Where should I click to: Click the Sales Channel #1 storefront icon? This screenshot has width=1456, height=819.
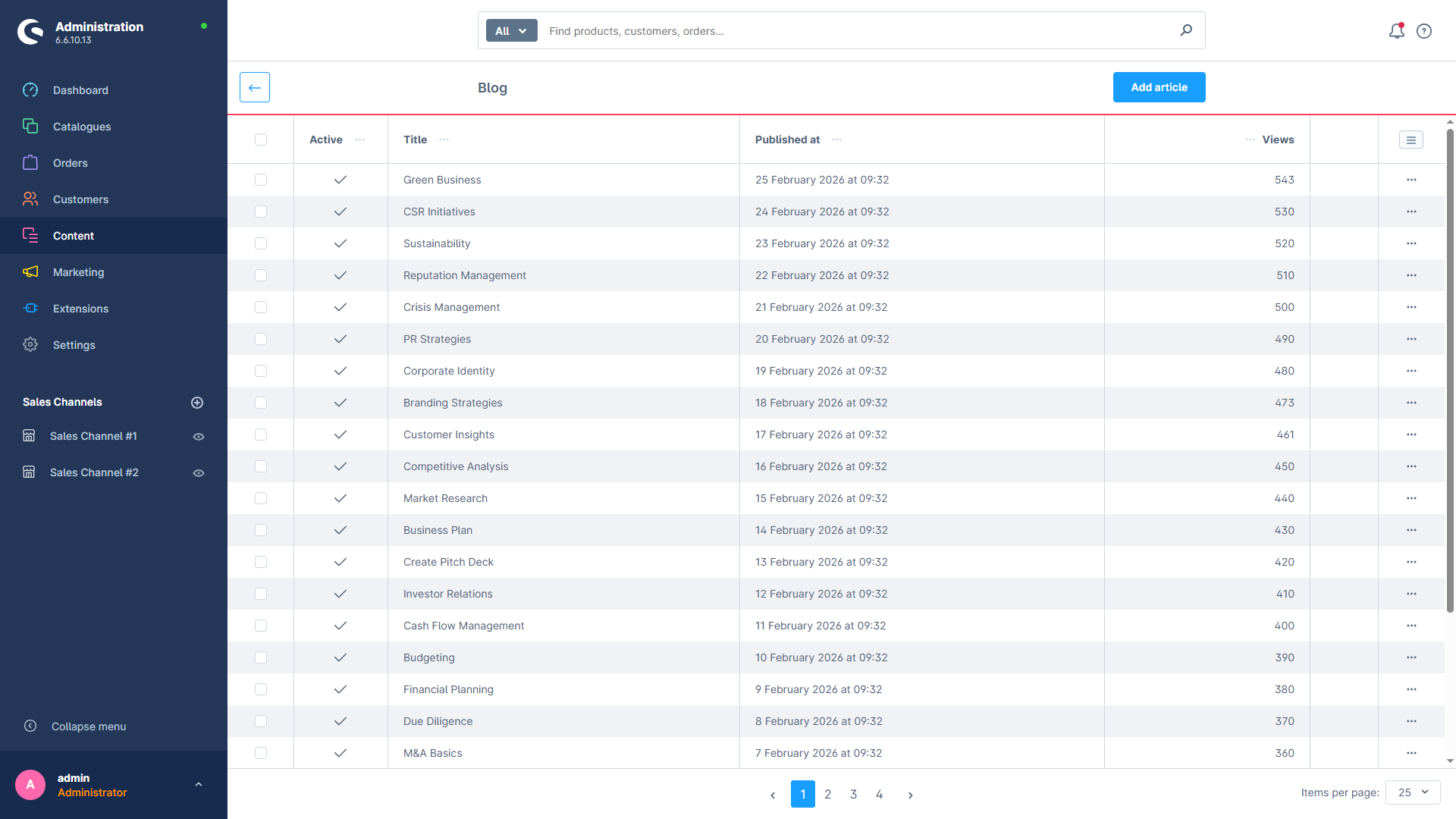click(x=29, y=436)
